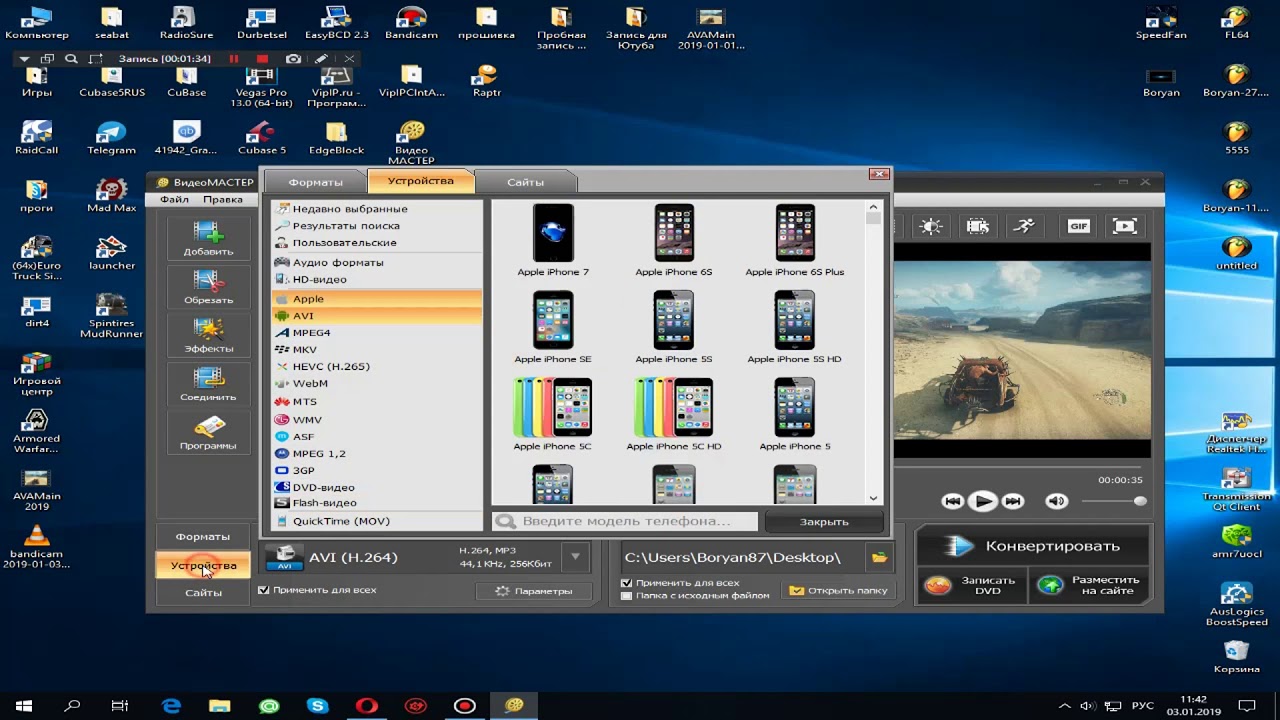1280x720 pixels.
Task: Select the MPEG4 category
Action: 376,333
